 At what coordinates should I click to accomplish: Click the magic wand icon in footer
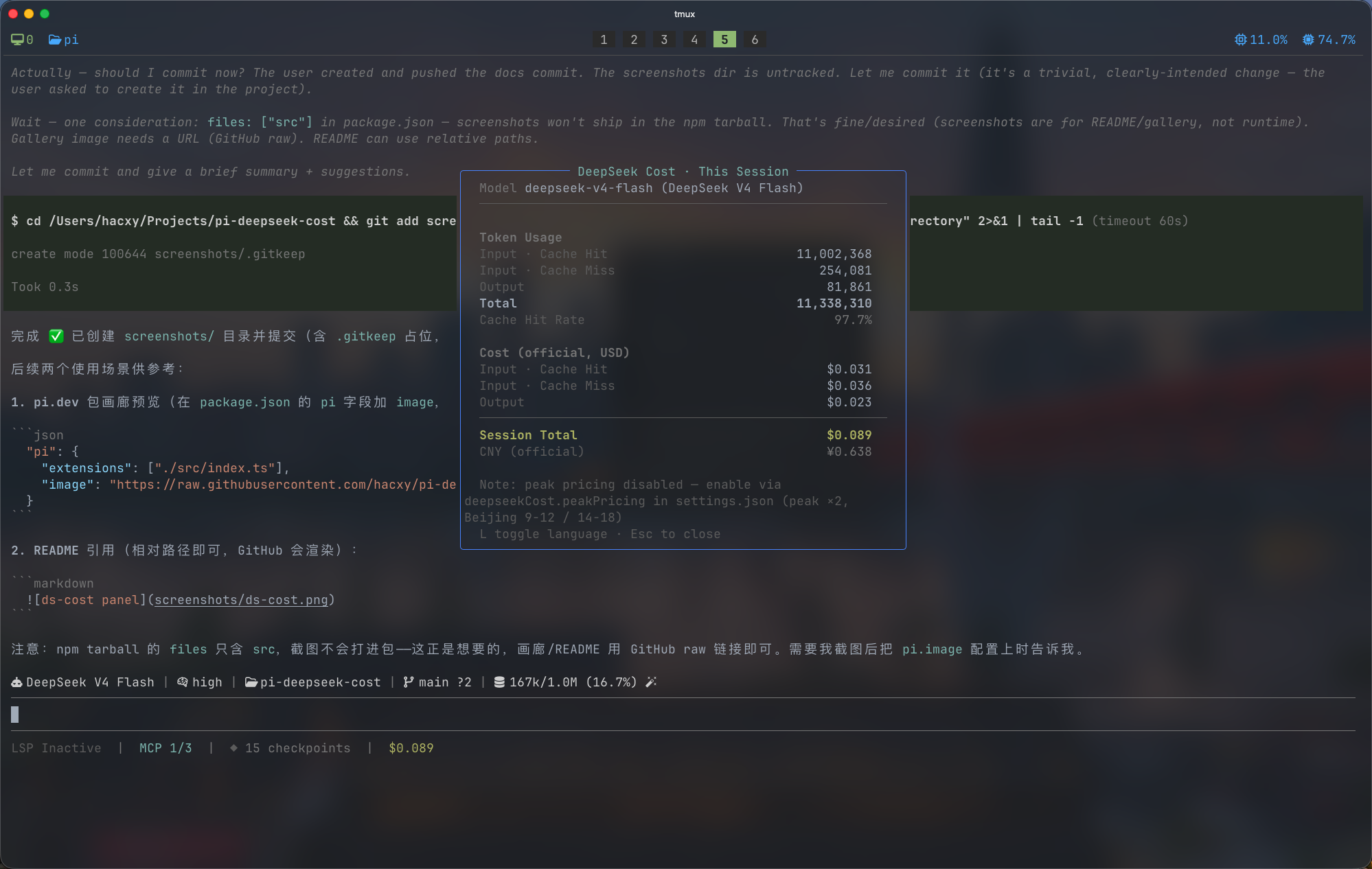coord(651,682)
